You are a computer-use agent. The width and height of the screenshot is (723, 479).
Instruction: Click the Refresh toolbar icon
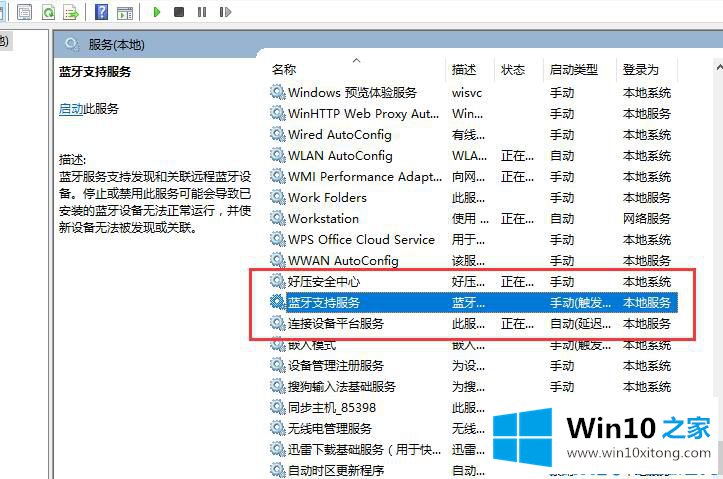pos(48,12)
